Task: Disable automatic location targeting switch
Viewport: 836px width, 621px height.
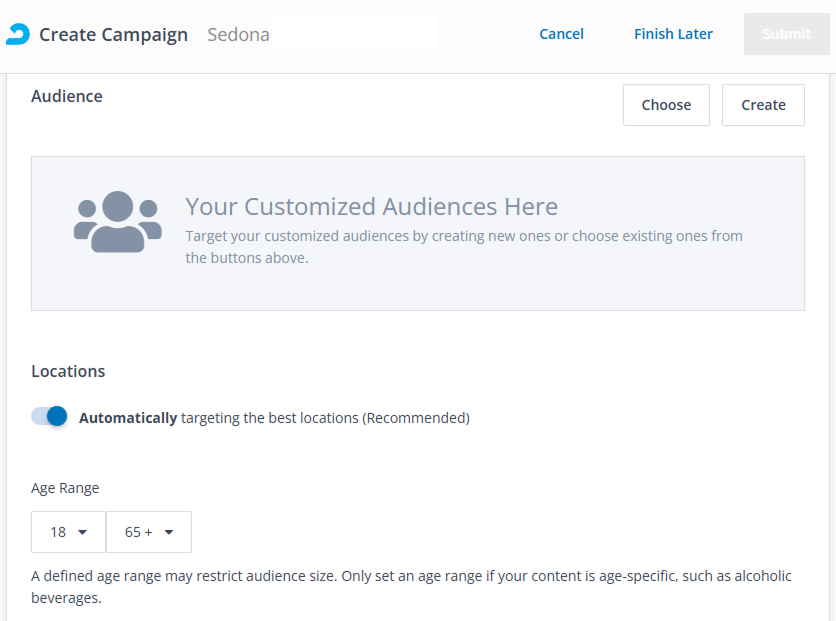Action: tap(49, 417)
